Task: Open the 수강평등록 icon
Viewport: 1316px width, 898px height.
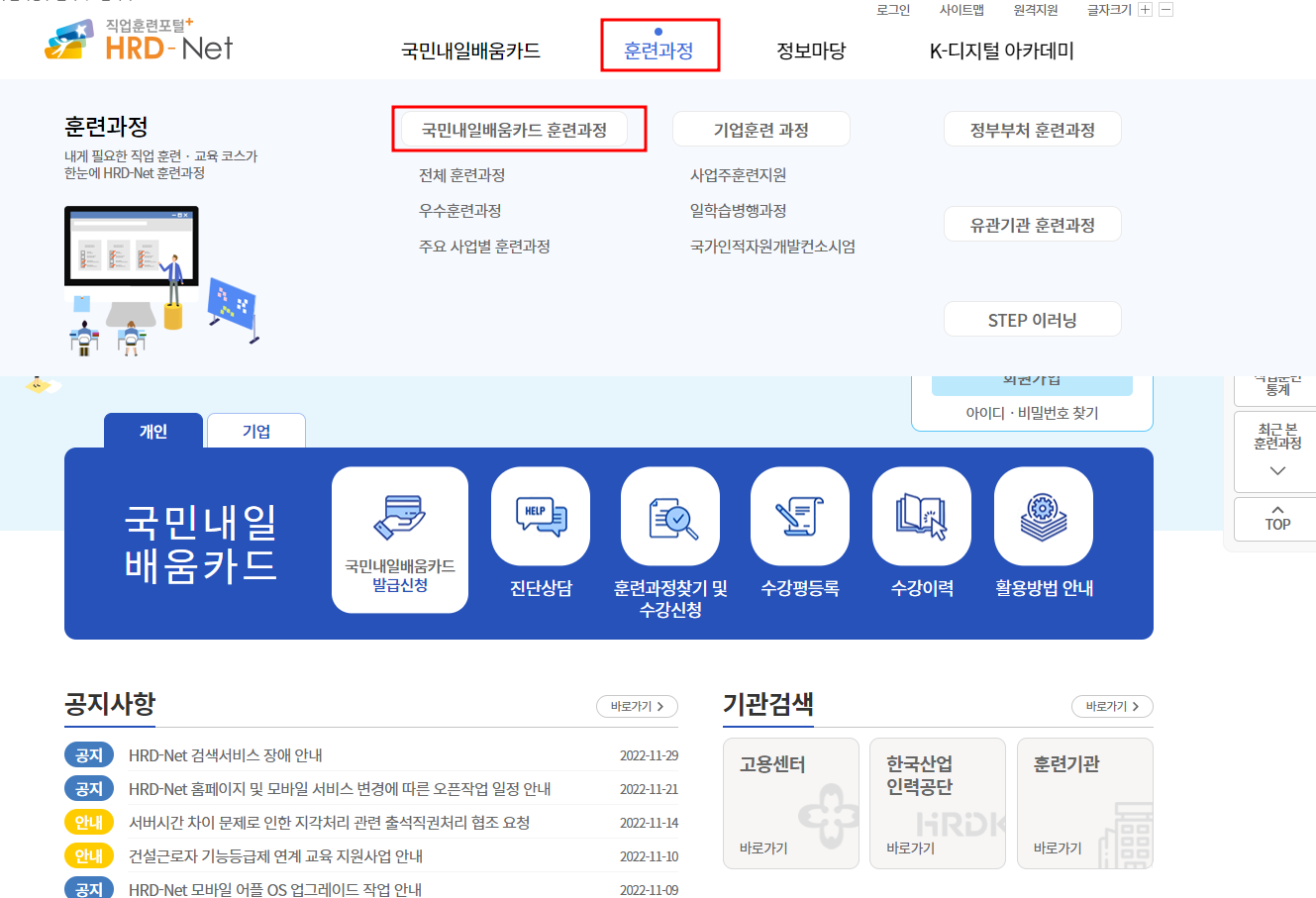Action: tap(800, 516)
